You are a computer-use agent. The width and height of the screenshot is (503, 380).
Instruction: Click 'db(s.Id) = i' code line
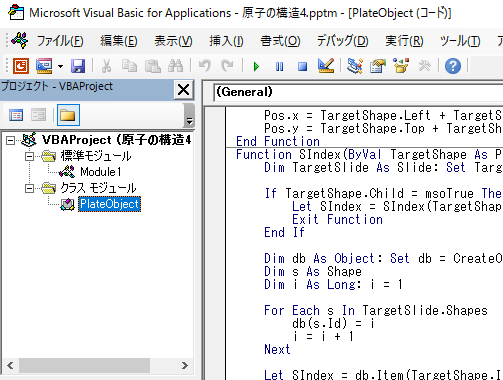(x=333, y=323)
